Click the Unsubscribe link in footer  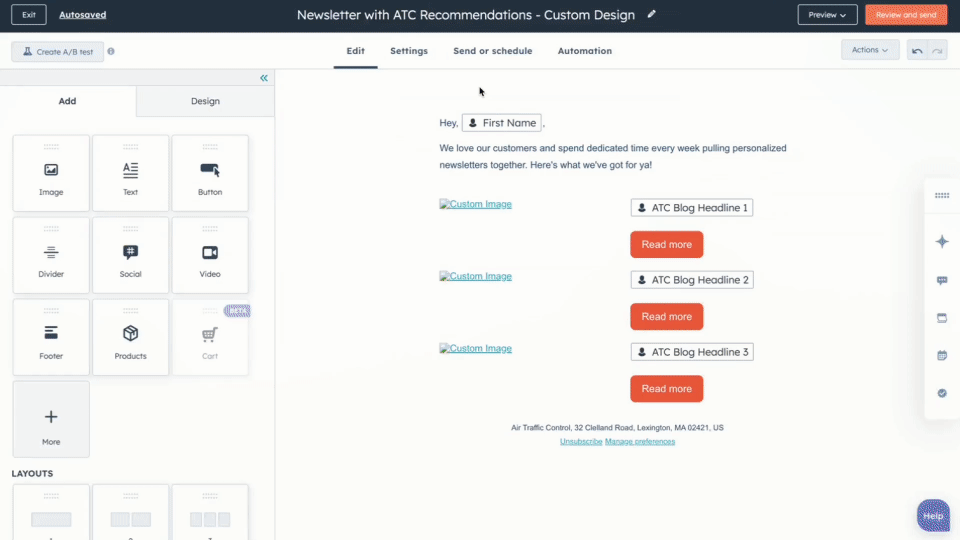click(x=581, y=441)
